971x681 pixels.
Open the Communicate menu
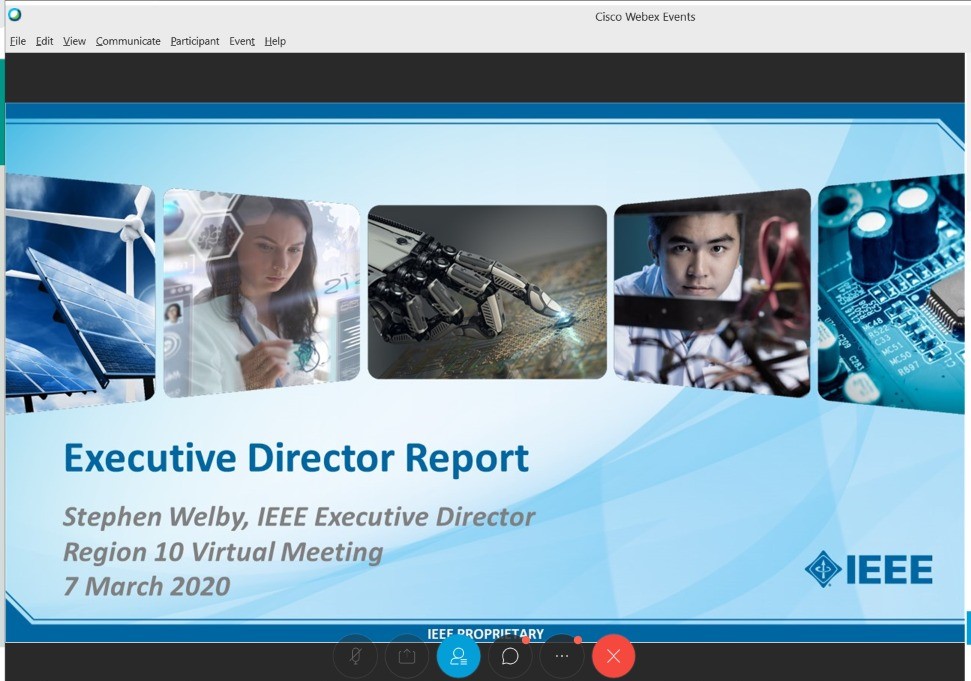point(128,41)
